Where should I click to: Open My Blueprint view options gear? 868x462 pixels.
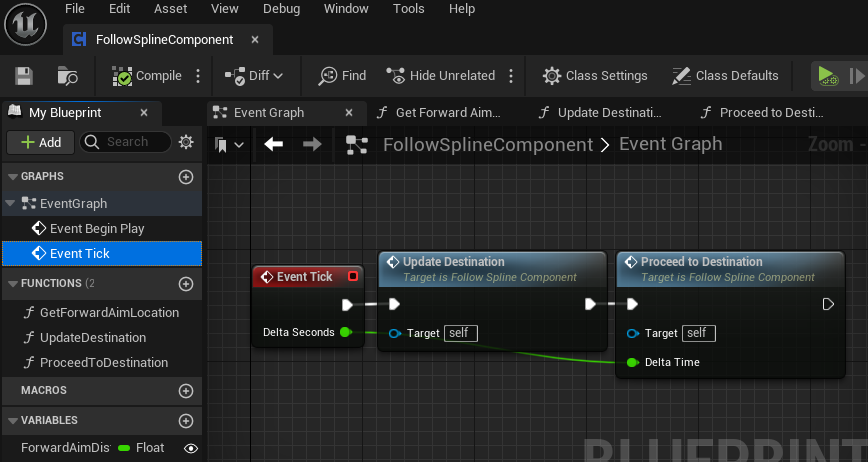186,142
